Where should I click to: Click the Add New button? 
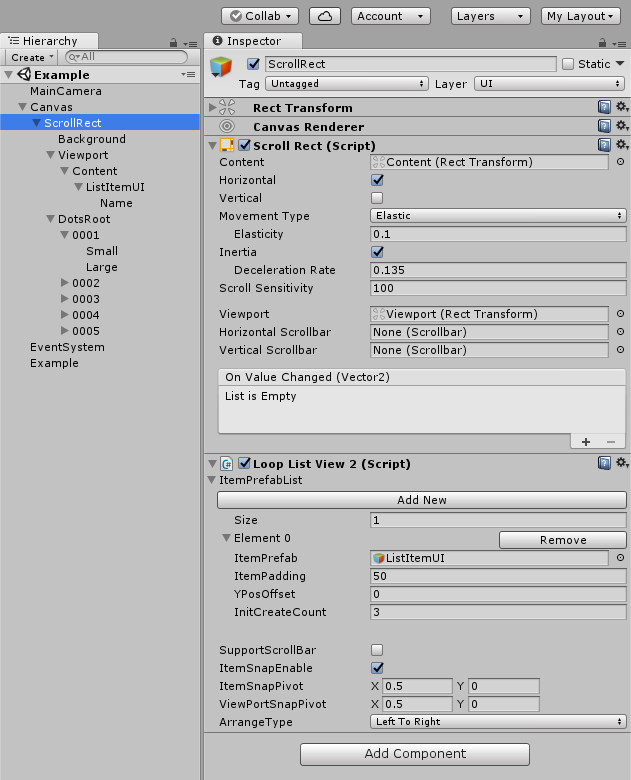tap(421, 500)
